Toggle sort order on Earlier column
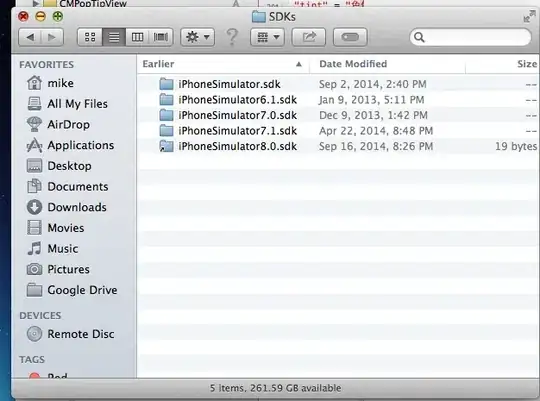This screenshot has width=540, height=401. pyautogui.click(x=223, y=64)
